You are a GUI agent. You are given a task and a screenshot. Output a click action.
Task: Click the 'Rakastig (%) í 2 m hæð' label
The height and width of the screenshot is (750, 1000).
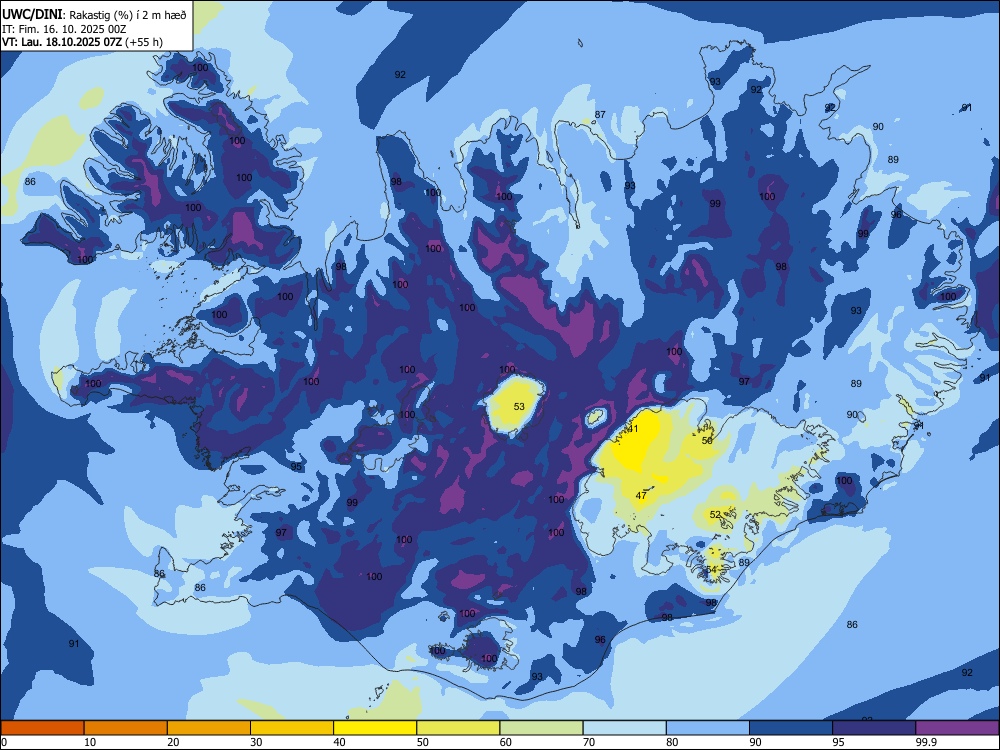click(128, 15)
